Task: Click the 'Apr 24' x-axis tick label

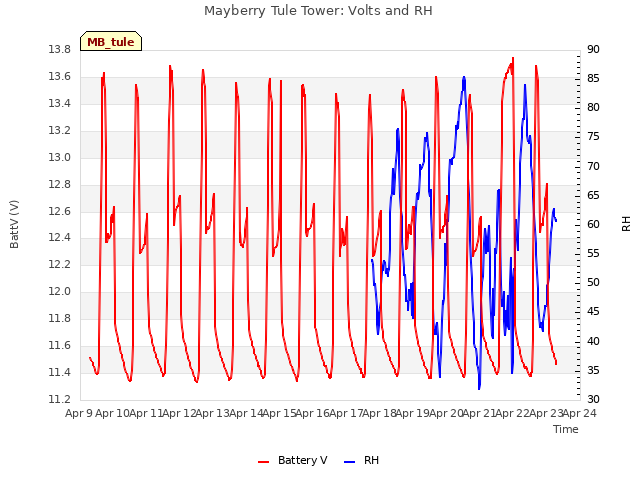Action: pos(580,413)
